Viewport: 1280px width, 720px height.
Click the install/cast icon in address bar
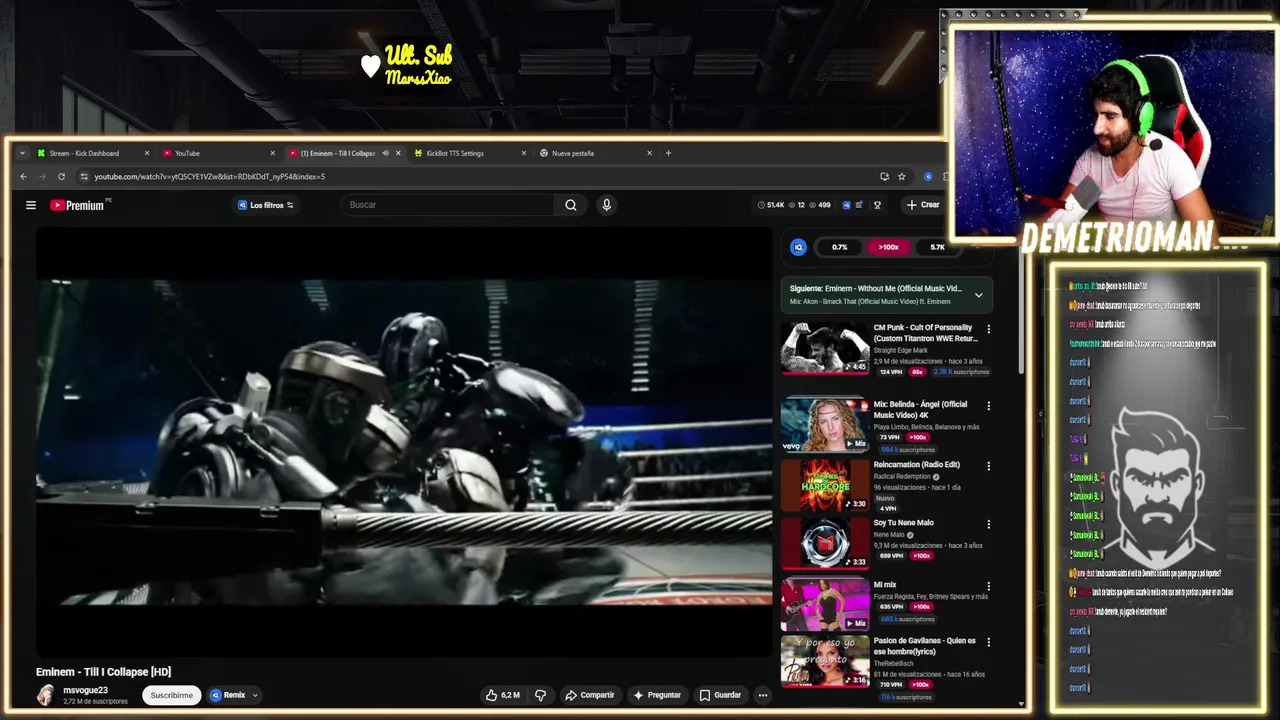click(884, 177)
